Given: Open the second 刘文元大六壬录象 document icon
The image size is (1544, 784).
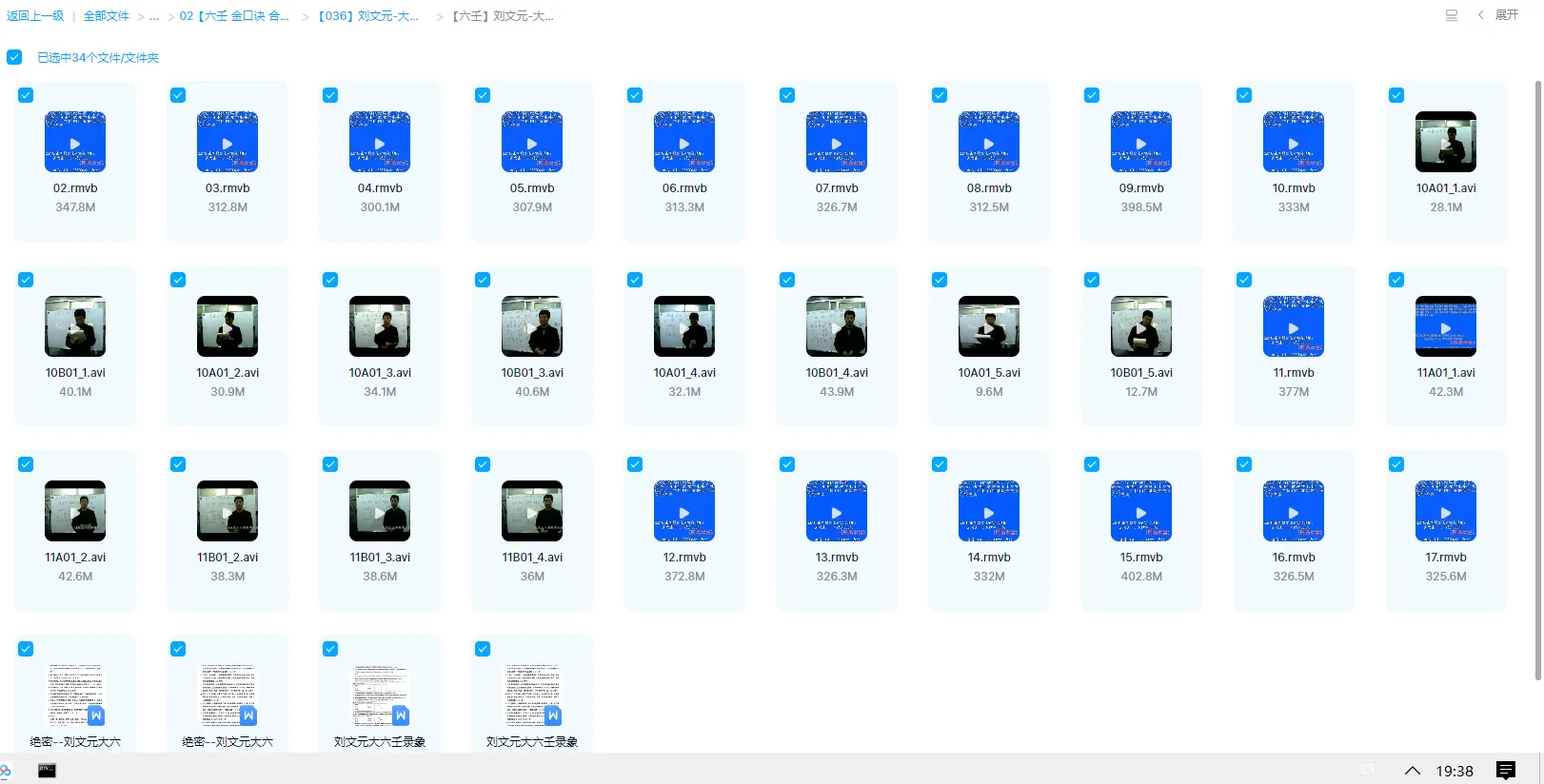Looking at the screenshot, I should coord(532,696).
